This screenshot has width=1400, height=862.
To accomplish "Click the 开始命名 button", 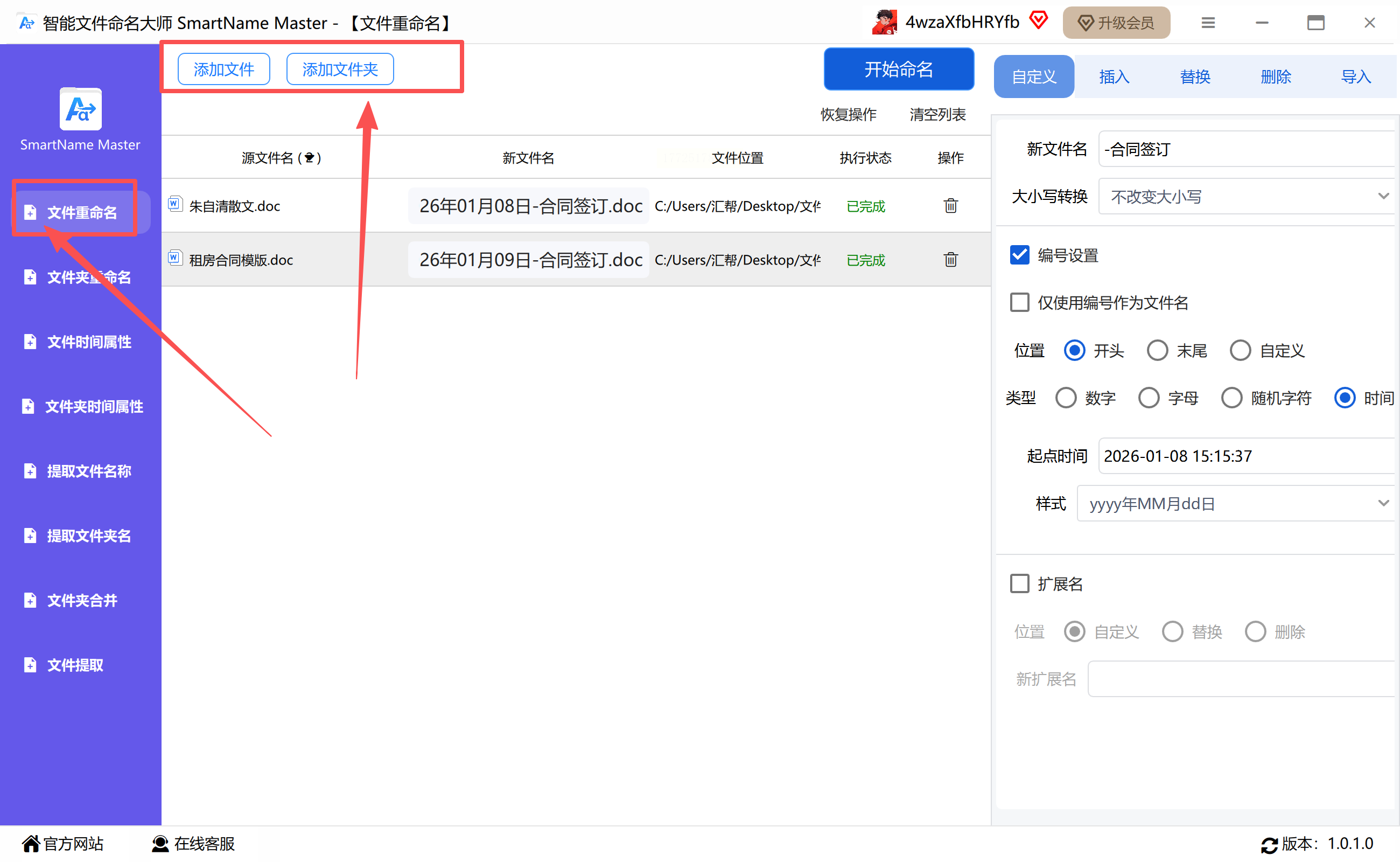I will point(898,69).
